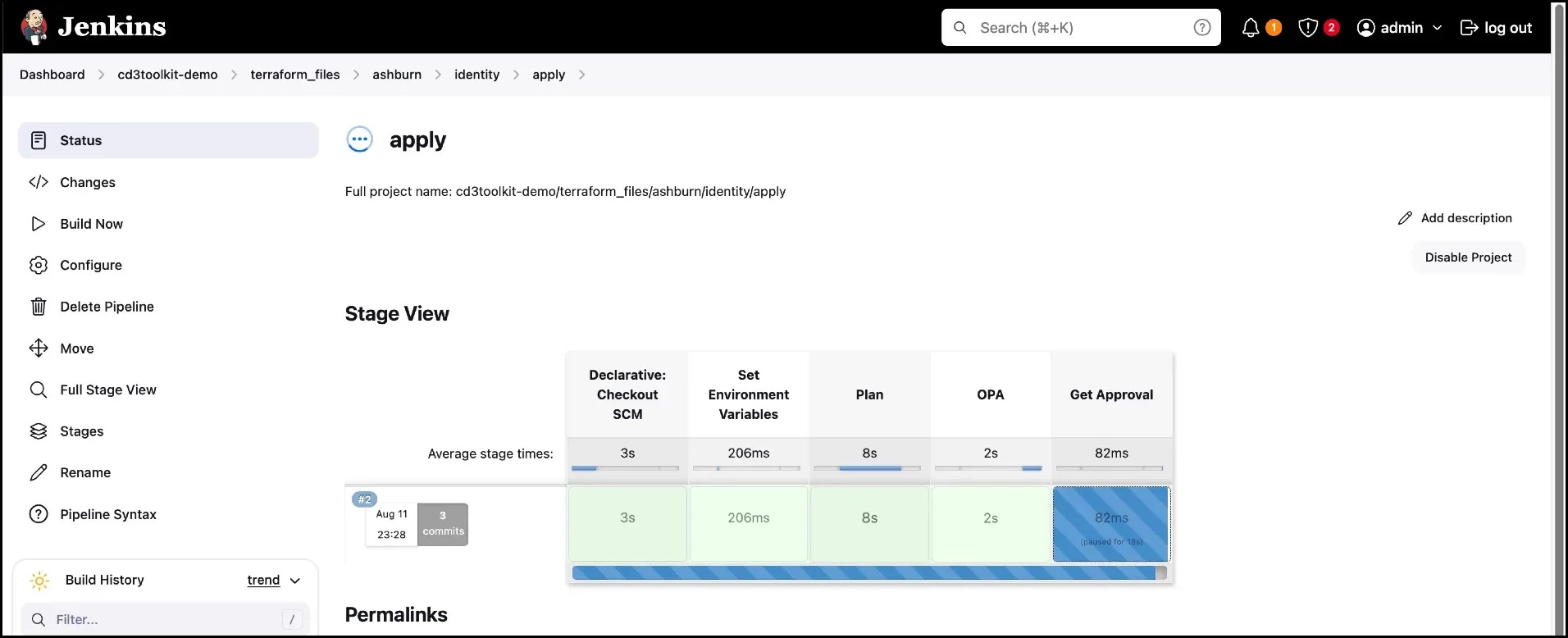Click the Delete Pipeline trash icon
This screenshot has height=638, width=1568.
point(38,307)
